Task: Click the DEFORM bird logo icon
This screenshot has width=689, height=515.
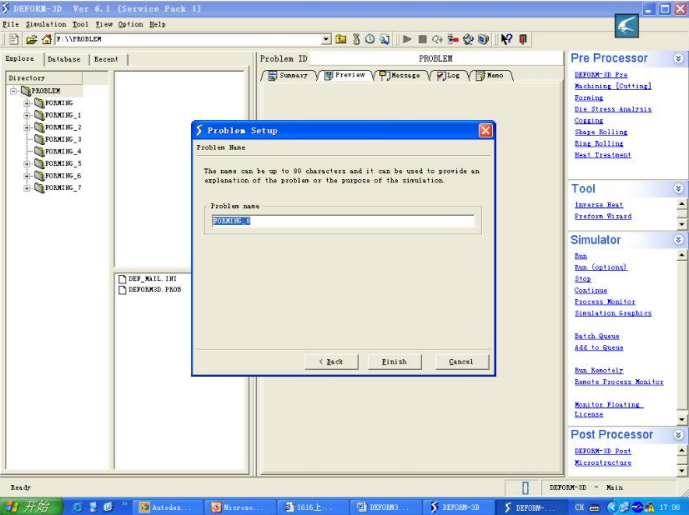Action: click(x=626, y=26)
